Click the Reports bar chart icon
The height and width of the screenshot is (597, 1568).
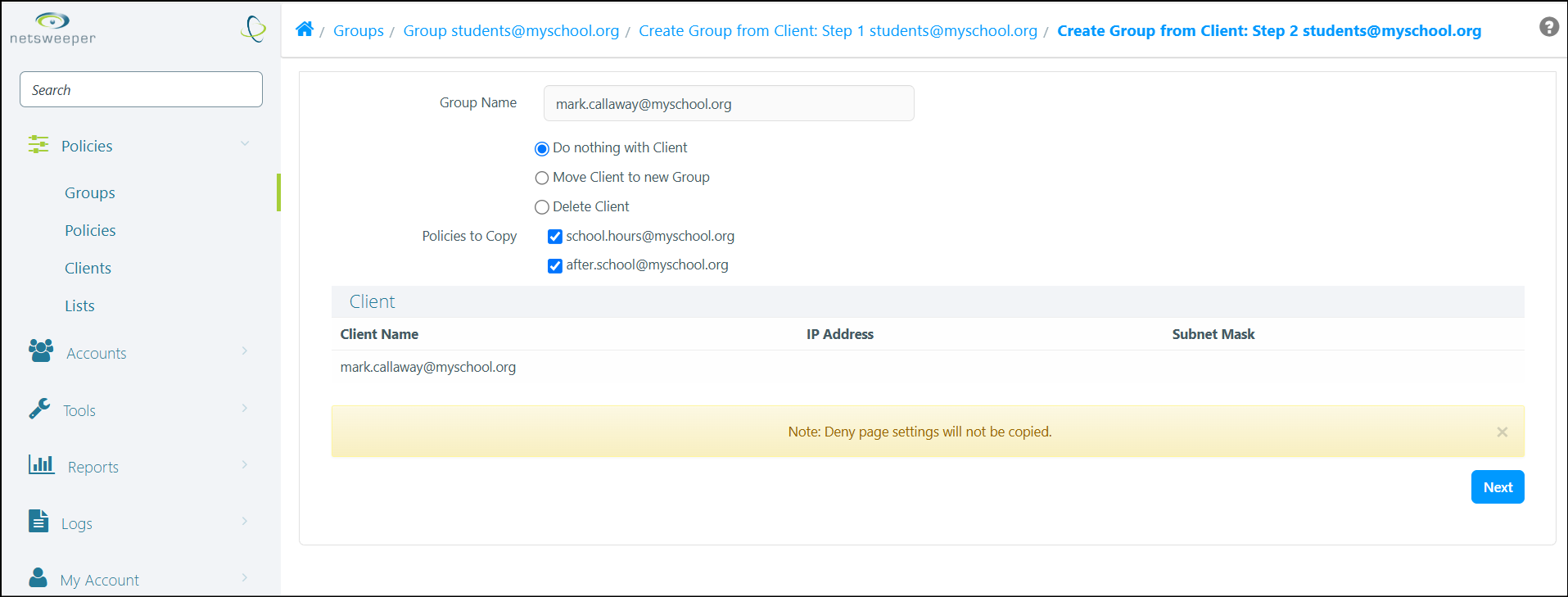41,465
